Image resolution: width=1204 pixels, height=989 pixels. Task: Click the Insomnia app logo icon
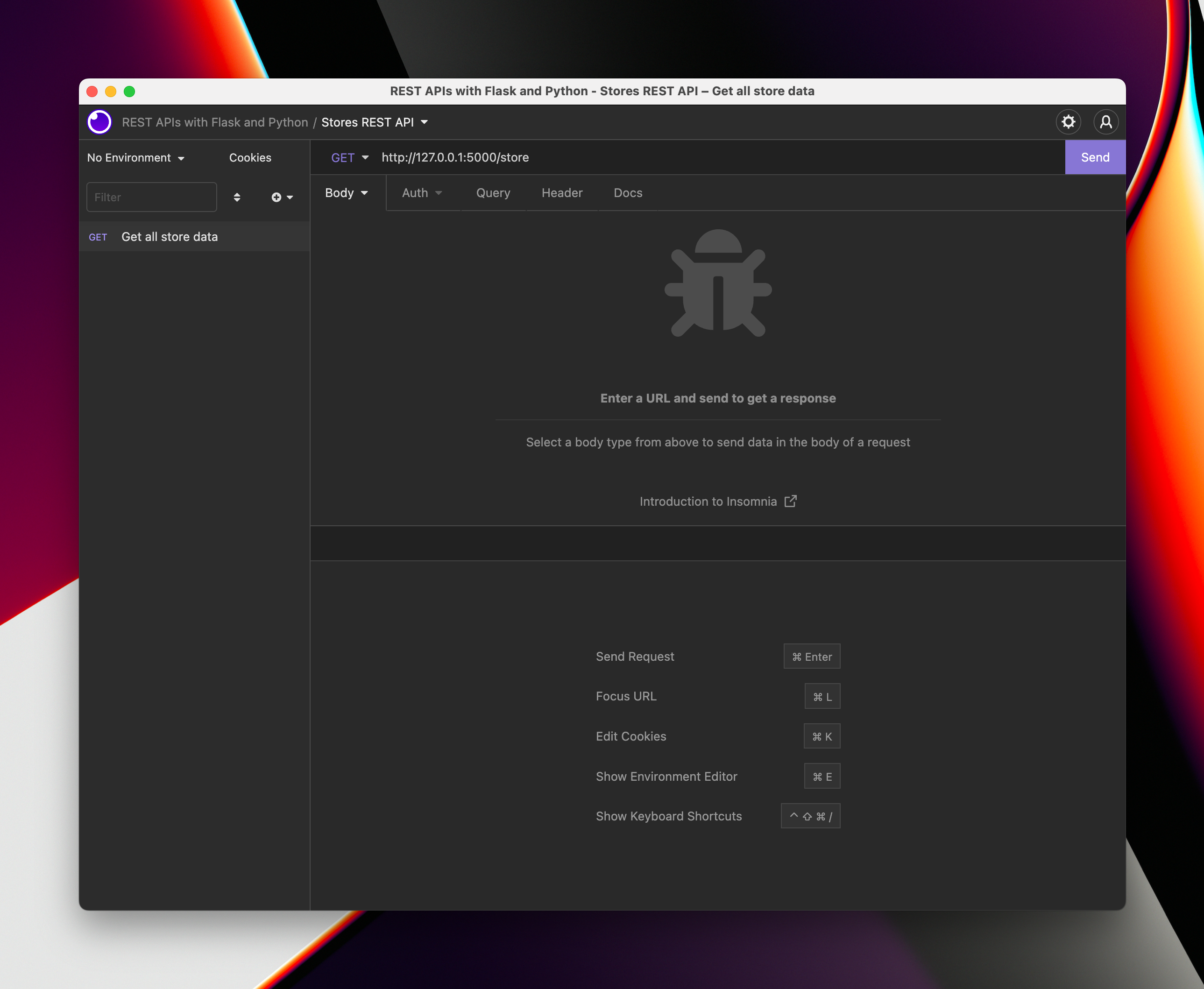pos(100,122)
